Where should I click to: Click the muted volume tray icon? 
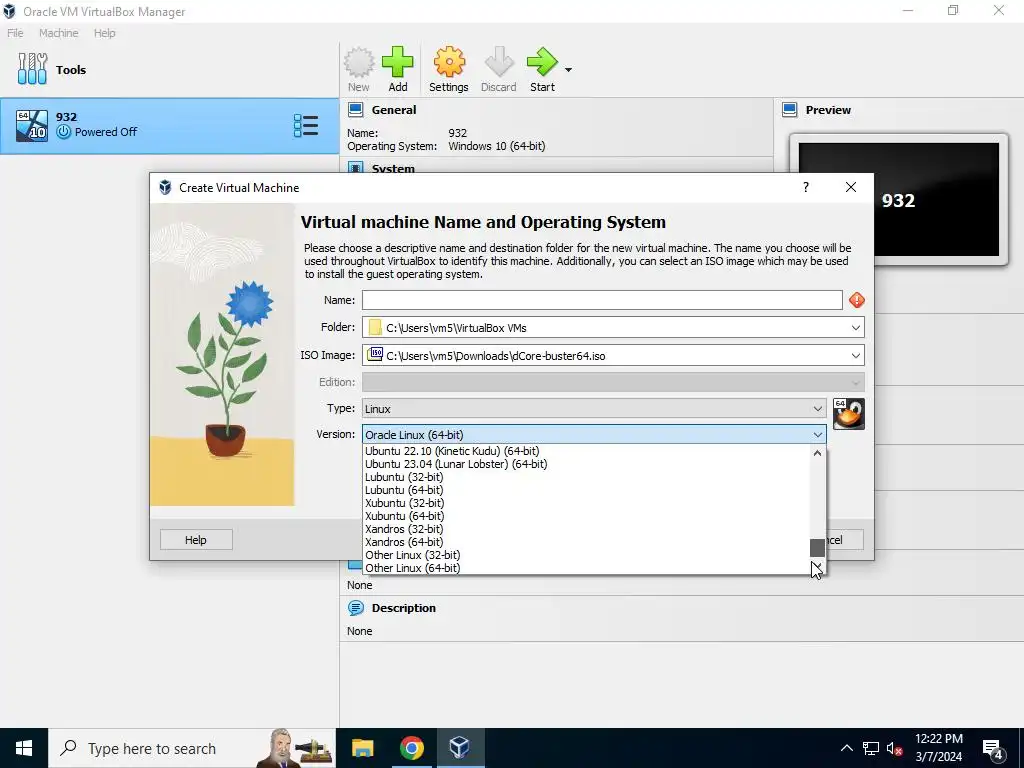click(x=894, y=748)
